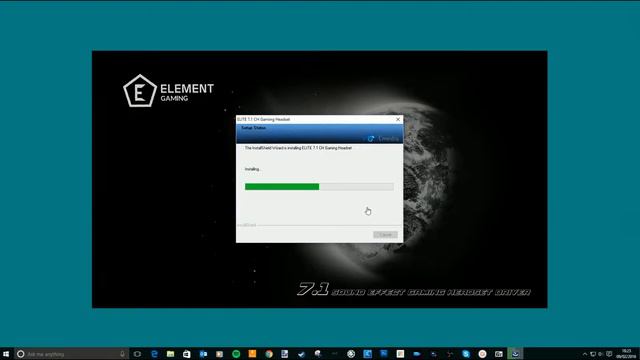The height and width of the screenshot is (360, 640).
Task: Select the active installer taskbar icon
Action: click(515, 354)
